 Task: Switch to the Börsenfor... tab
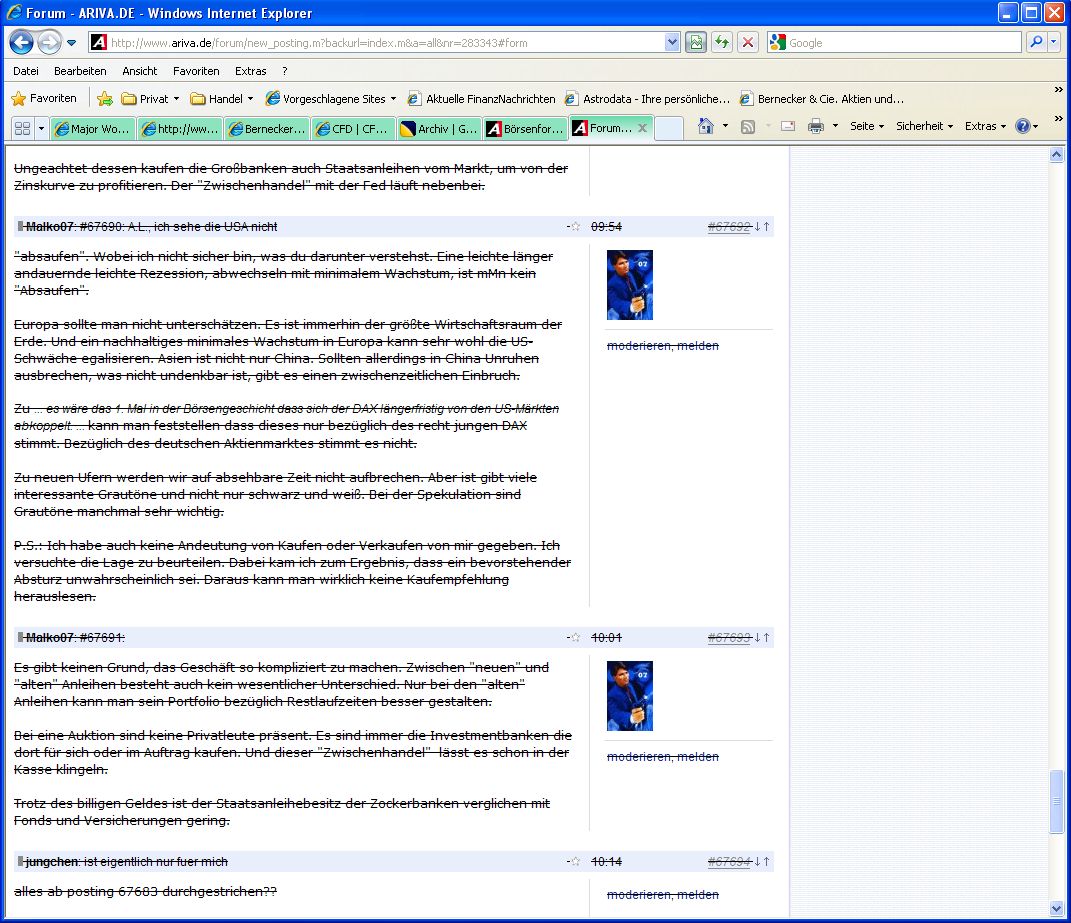[525, 128]
